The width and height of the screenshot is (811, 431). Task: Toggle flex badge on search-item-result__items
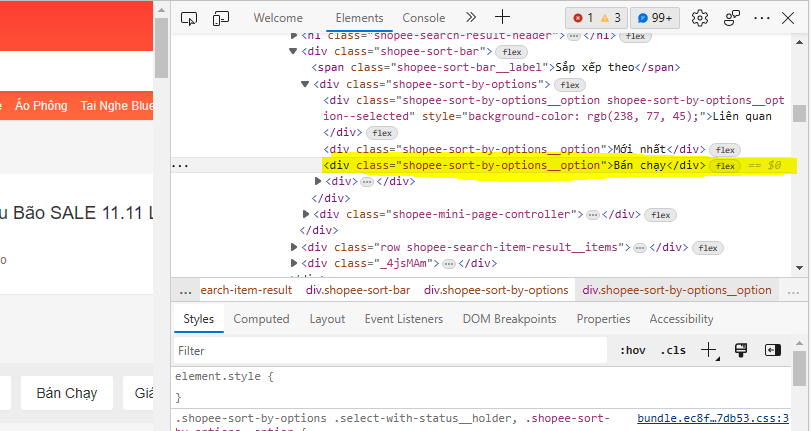pyautogui.click(x=708, y=248)
